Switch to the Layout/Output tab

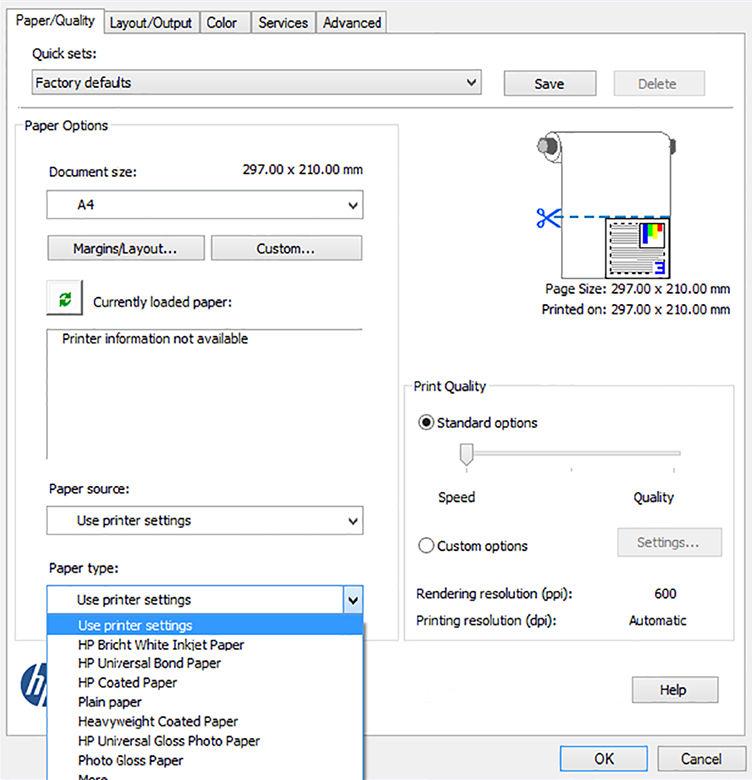[151, 23]
